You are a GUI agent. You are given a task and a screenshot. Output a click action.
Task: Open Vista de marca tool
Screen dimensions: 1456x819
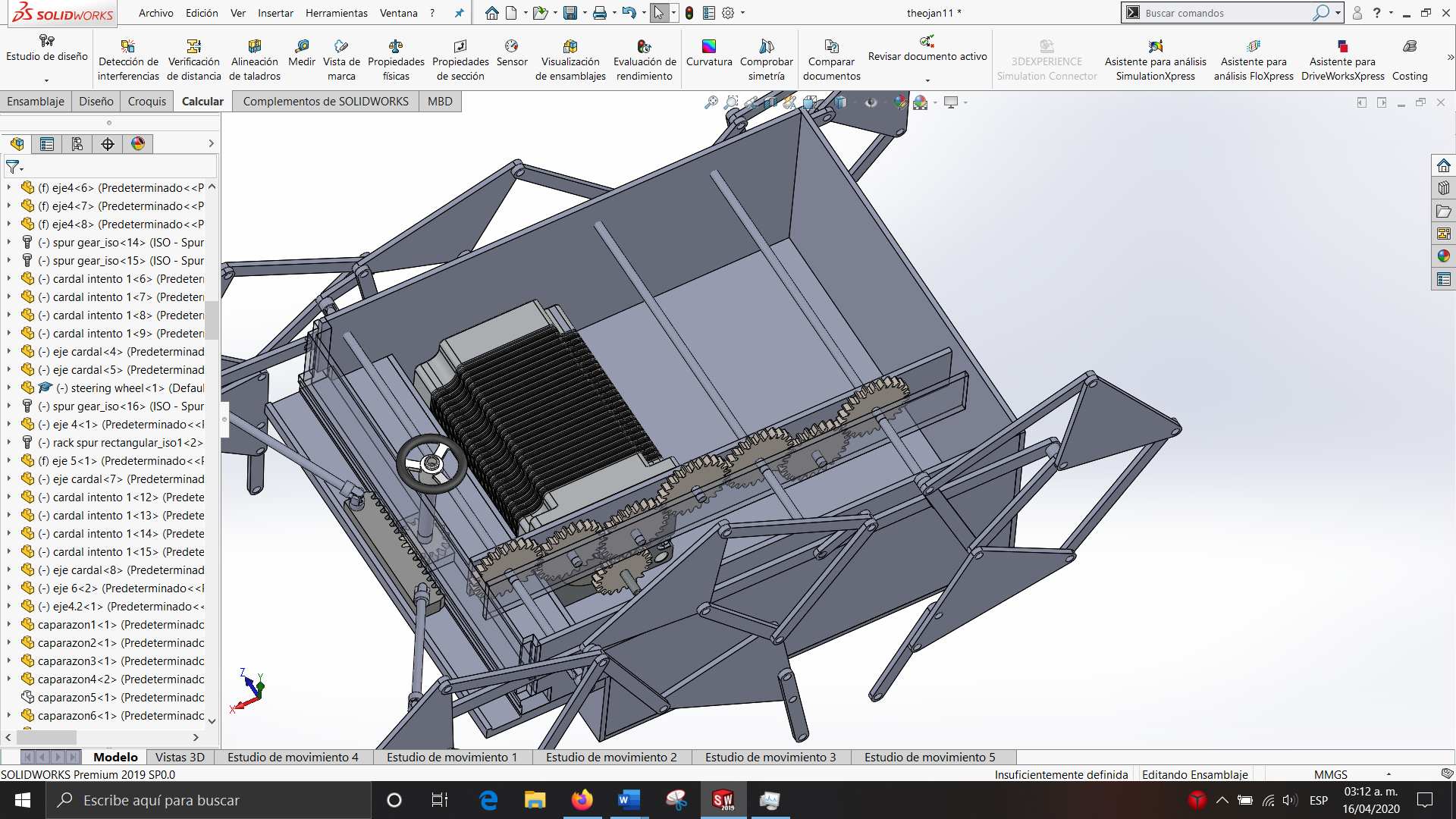pos(341,60)
